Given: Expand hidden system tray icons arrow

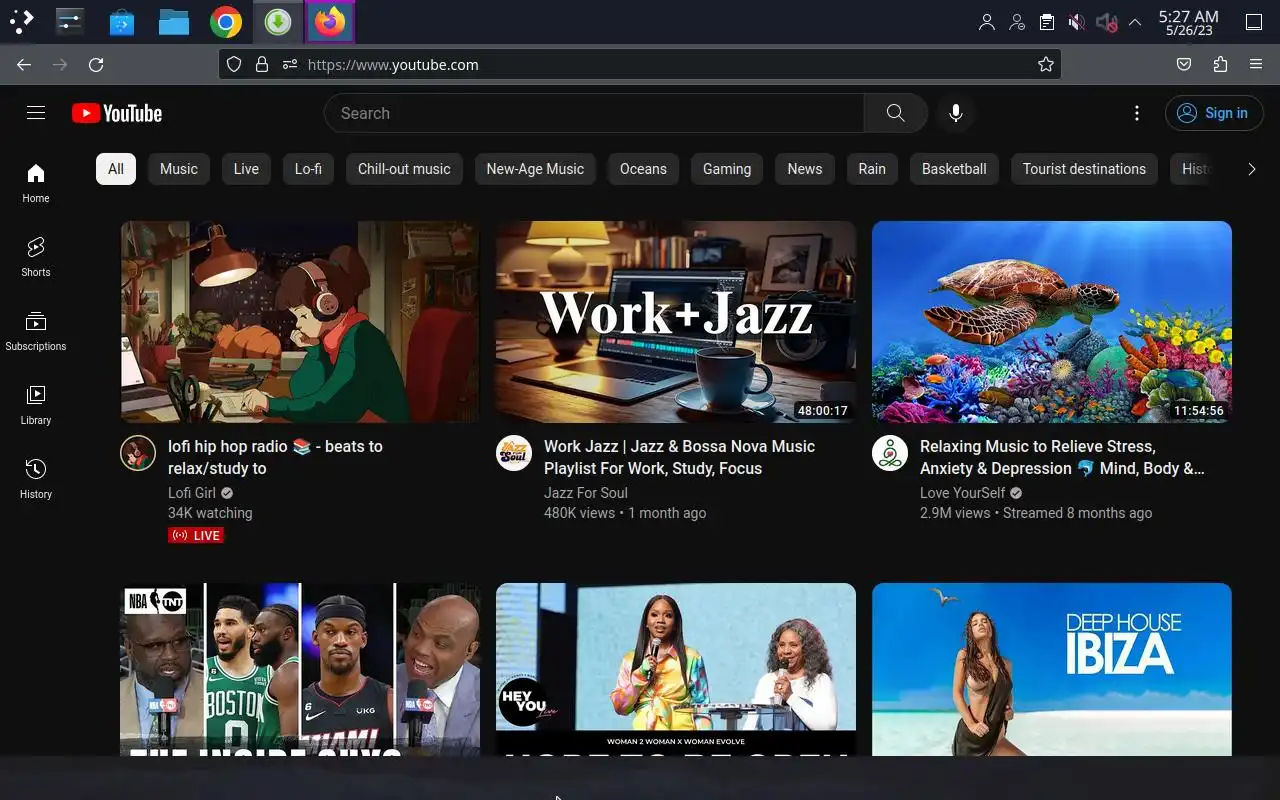Looking at the screenshot, I should 1135,22.
